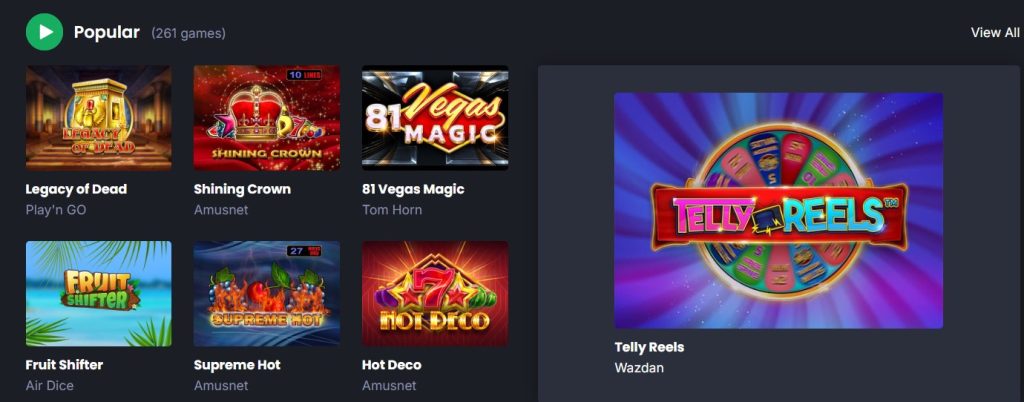Open Legacy of Dead game thumbnail
Image resolution: width=1024 pixels, height=402 pixels.
(99, 117)
